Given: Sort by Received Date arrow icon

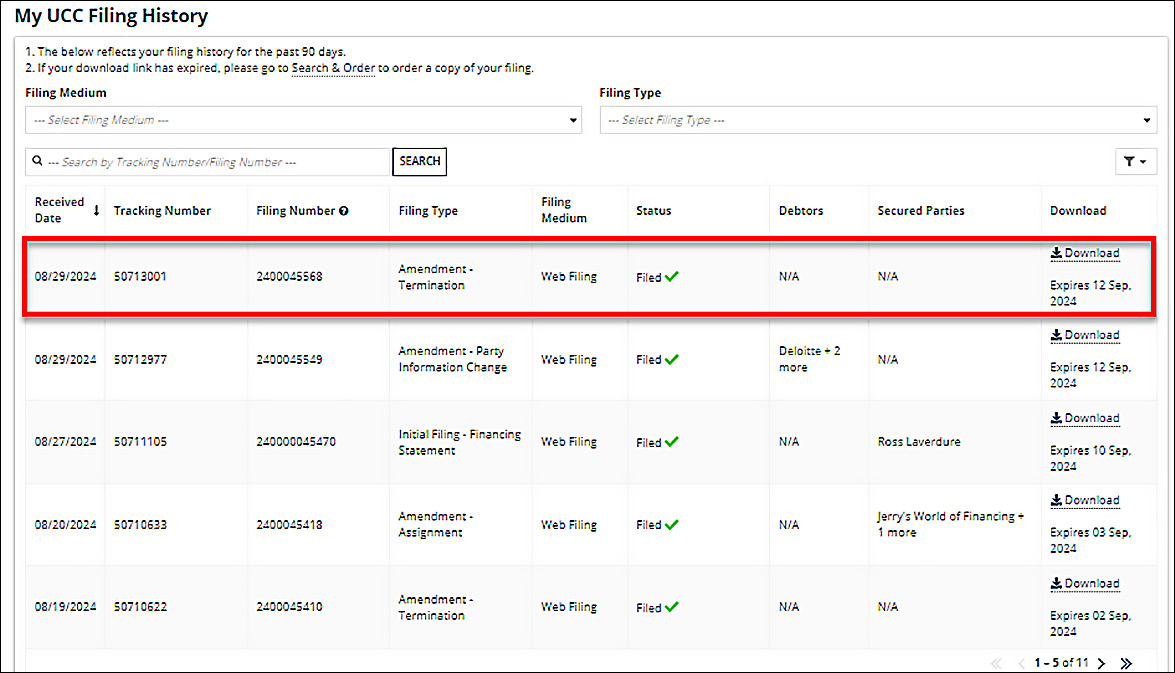Looking at the screenshot, I should point(97,210).
